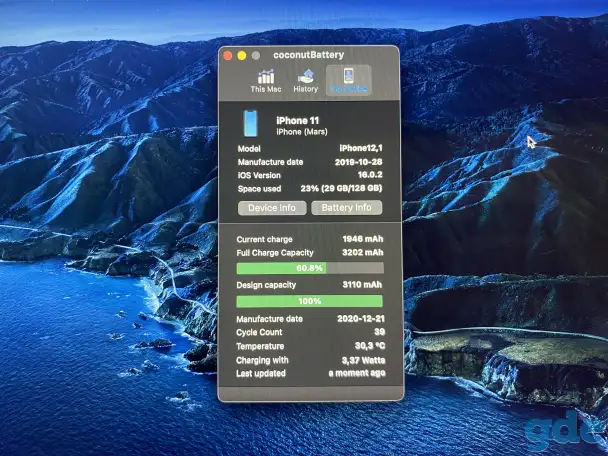Select the iPhone 11 device name text
Screen dimensions: 608x456
(297, 121)
